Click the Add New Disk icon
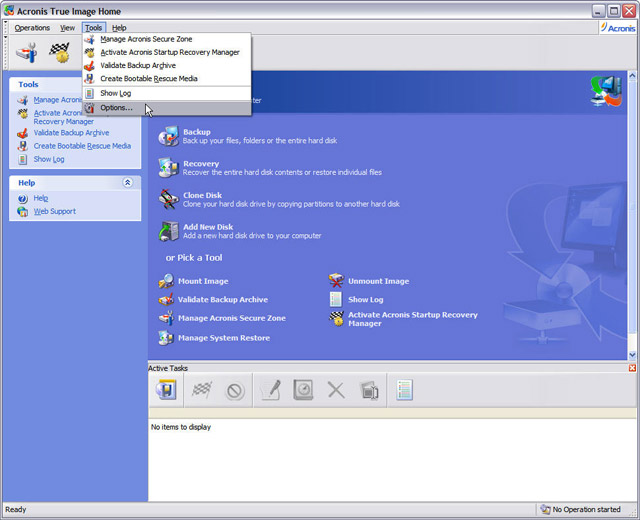640x520 pixels. point(169,231)
